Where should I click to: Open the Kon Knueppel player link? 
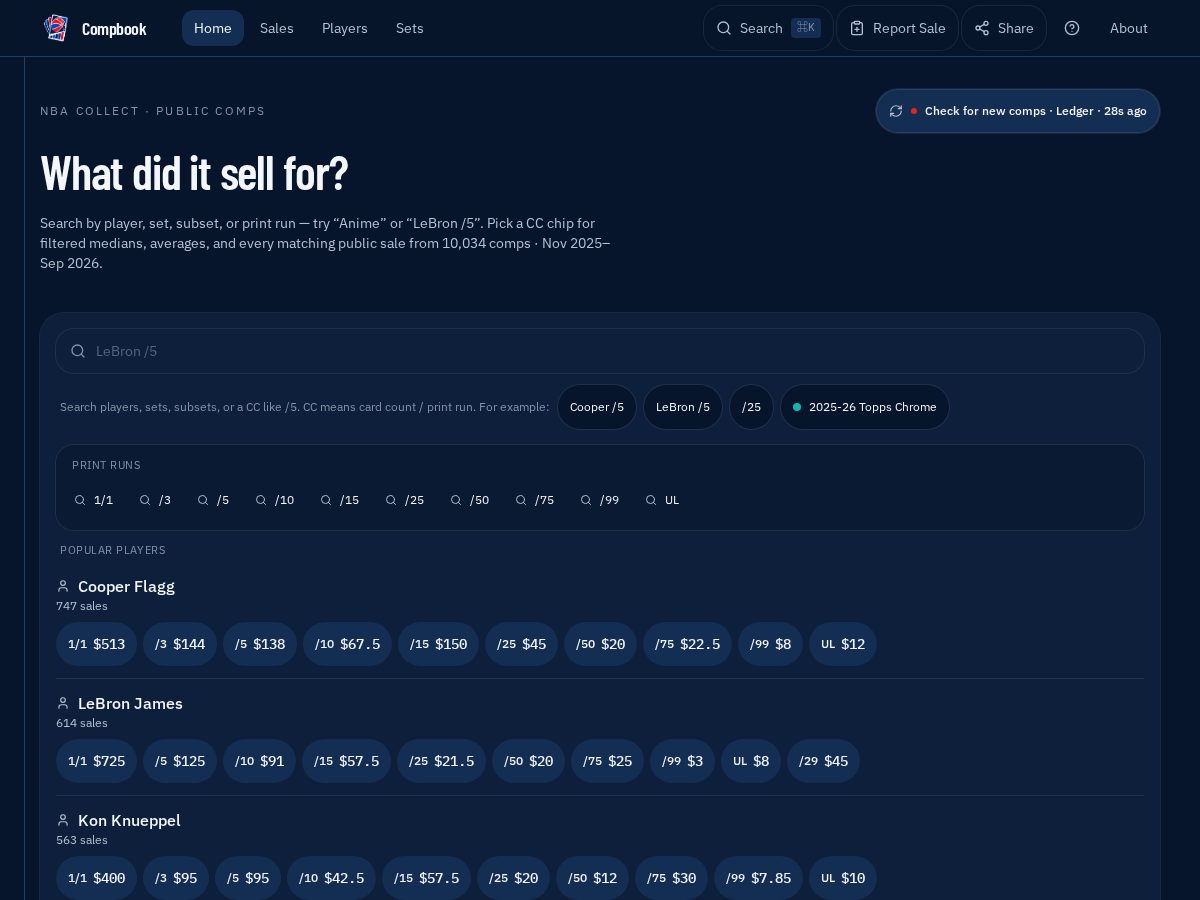click(x=129, y=820)
